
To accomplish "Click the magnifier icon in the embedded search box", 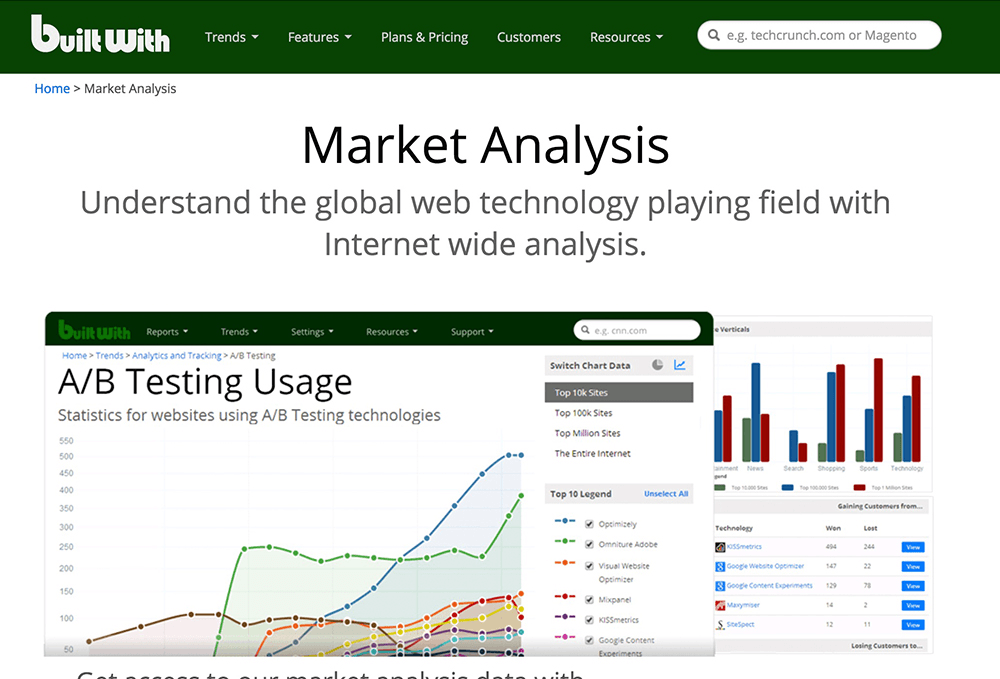I will coord(585,330).
